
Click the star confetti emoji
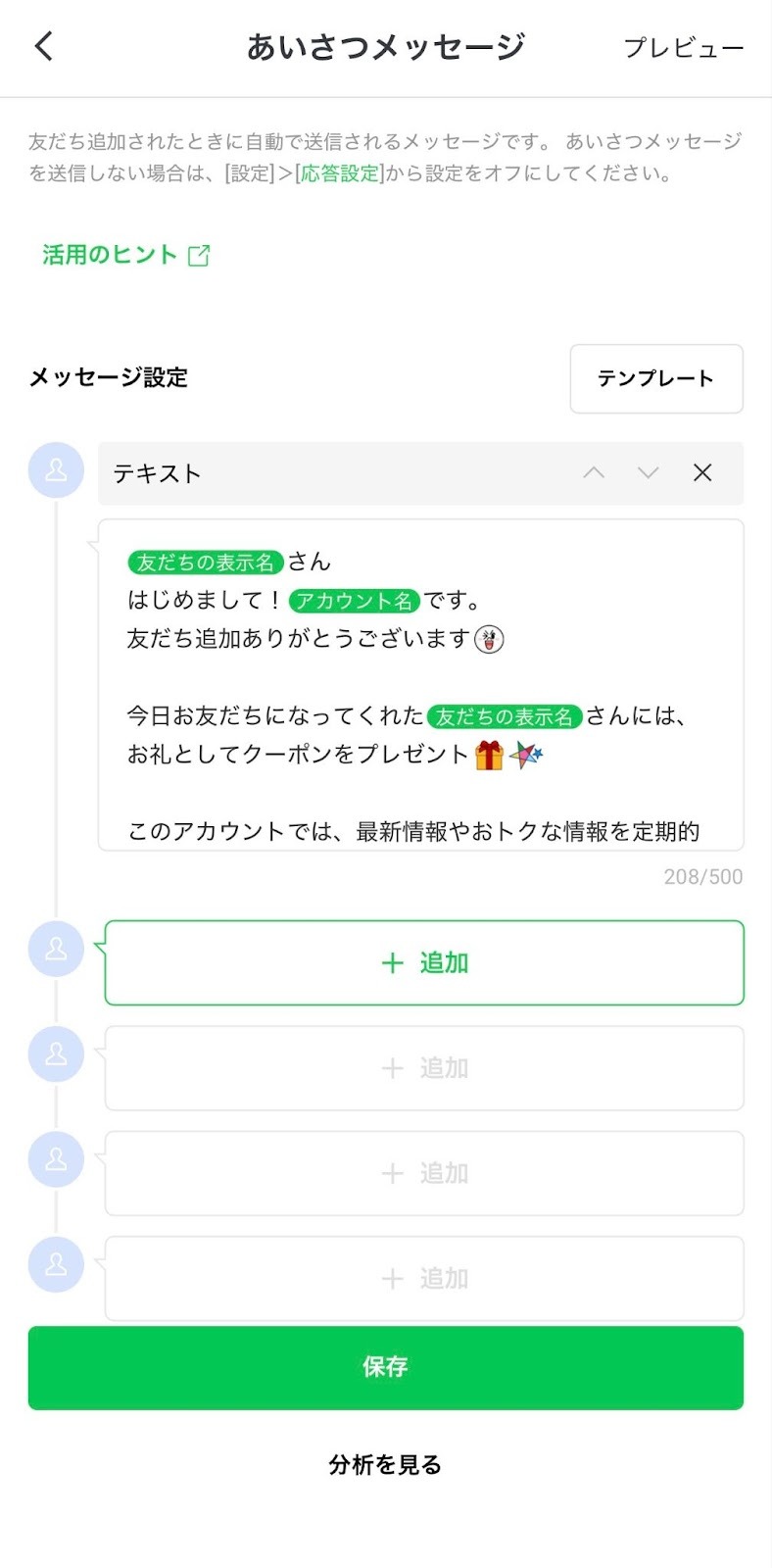(526, 755)
